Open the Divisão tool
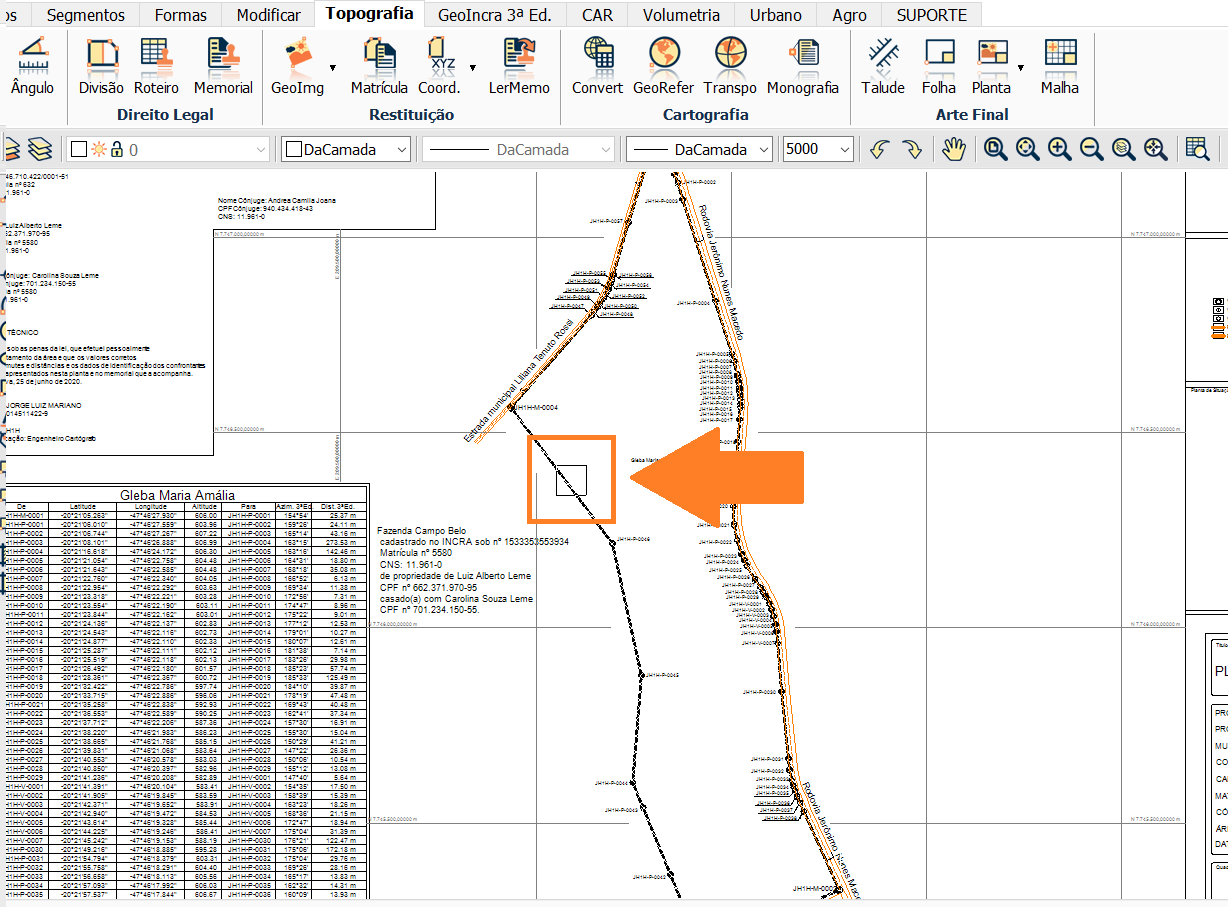Screen dimensions: 1228x907 click(101, 66)
